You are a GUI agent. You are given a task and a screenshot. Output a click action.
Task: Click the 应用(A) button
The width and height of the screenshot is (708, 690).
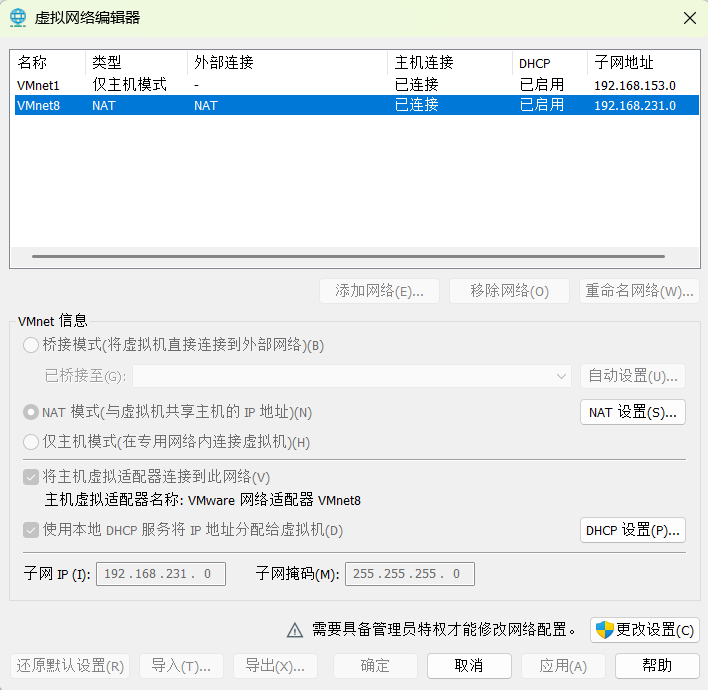[563, 666]
